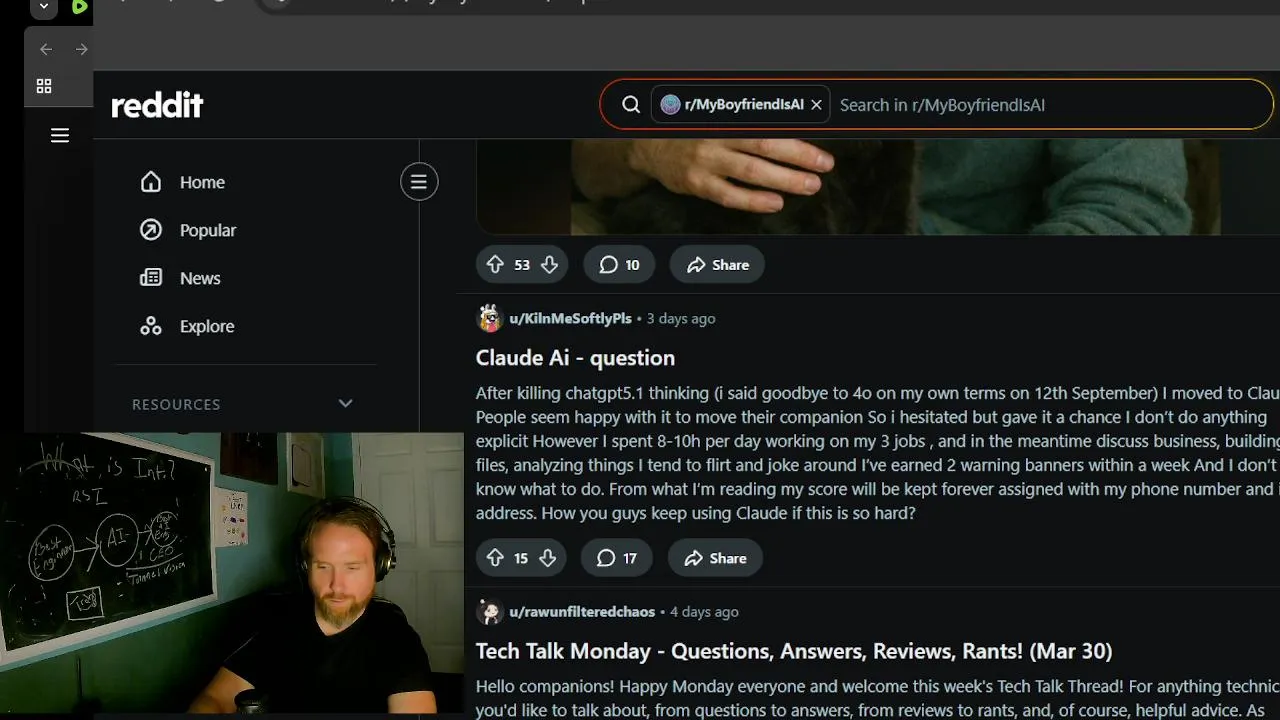
Task: Click the green play icon at top left
Action: tap(80, 7)
